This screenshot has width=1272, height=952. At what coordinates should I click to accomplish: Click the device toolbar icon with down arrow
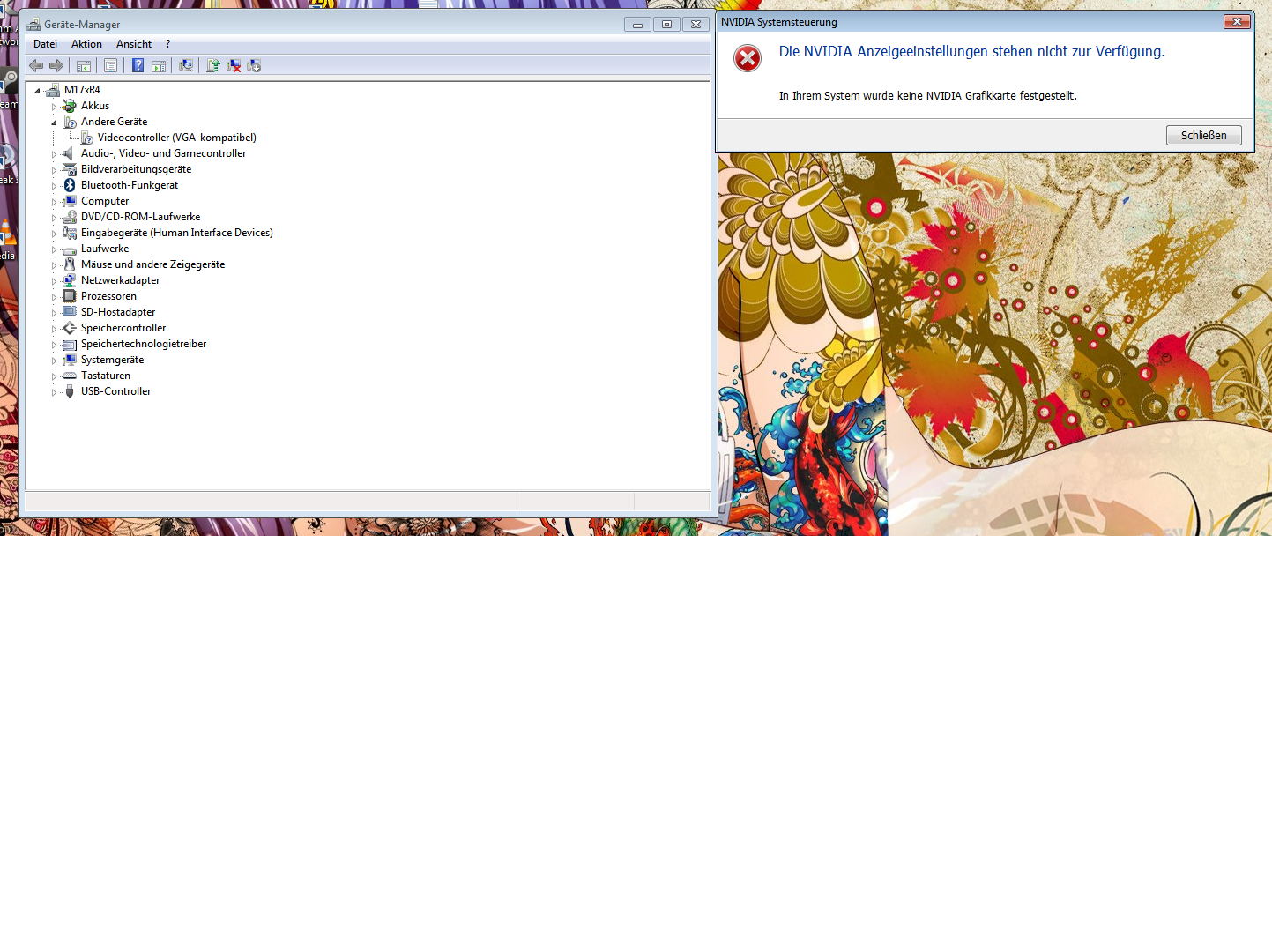tap(254, 65)
